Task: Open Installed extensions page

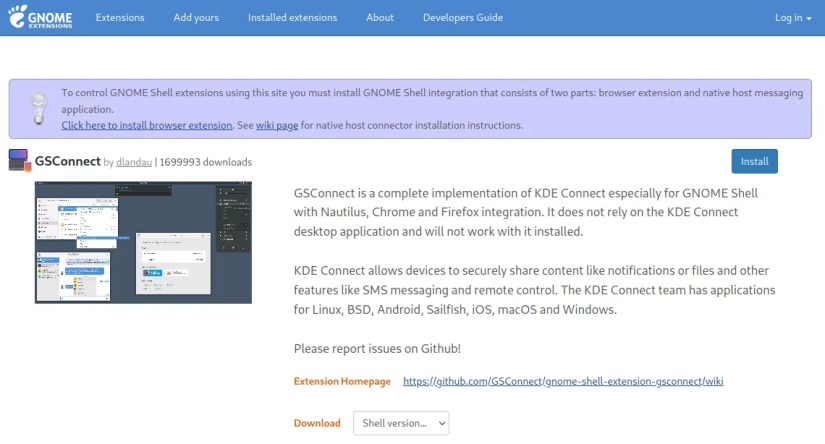Action: (x=292, y=18)
